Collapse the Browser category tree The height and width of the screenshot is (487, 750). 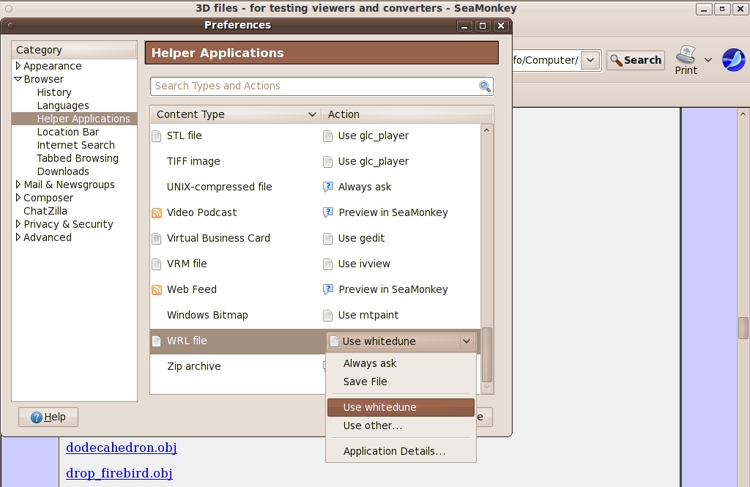pos(18,79)
